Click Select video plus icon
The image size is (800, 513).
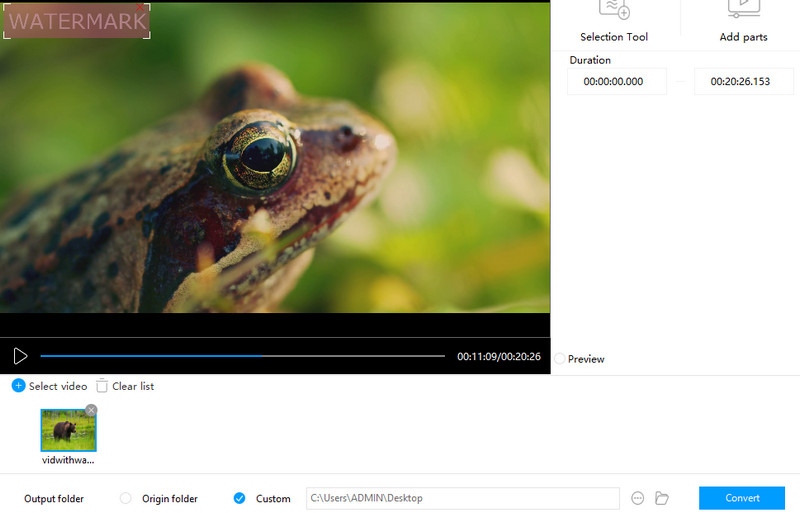[x=18, y=386]
